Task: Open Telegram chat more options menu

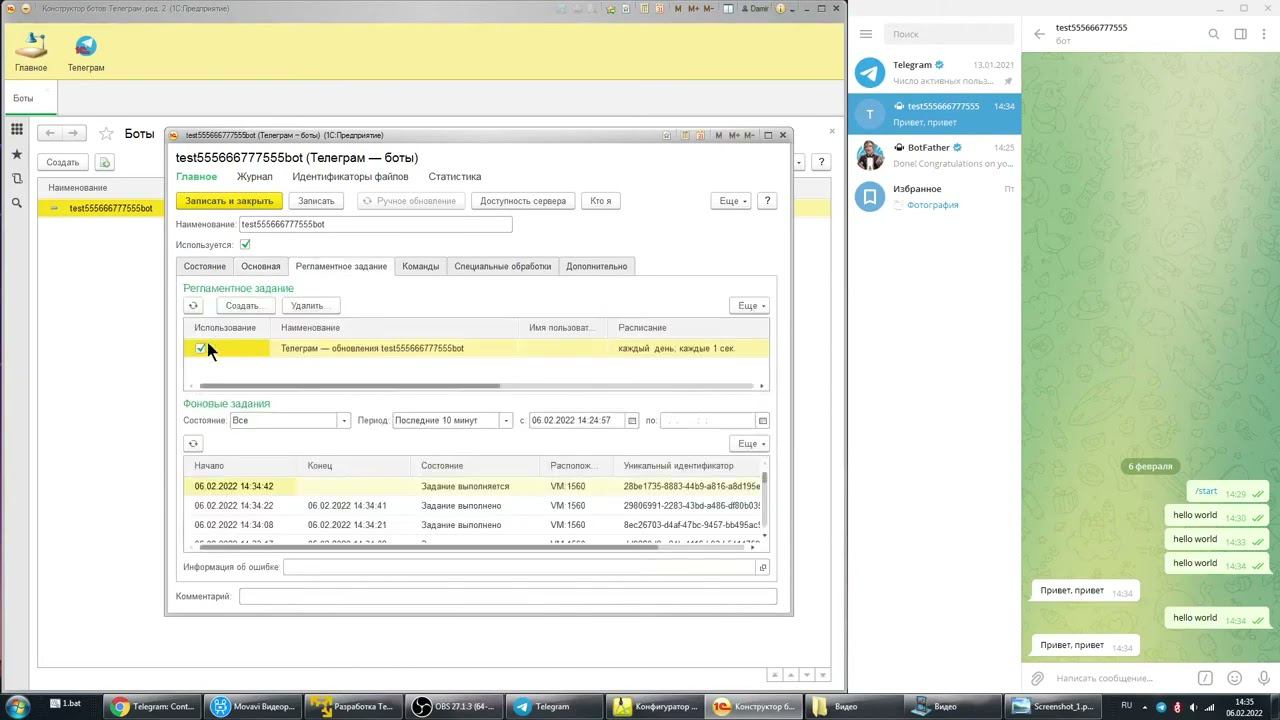Action: click(1264, 34)
